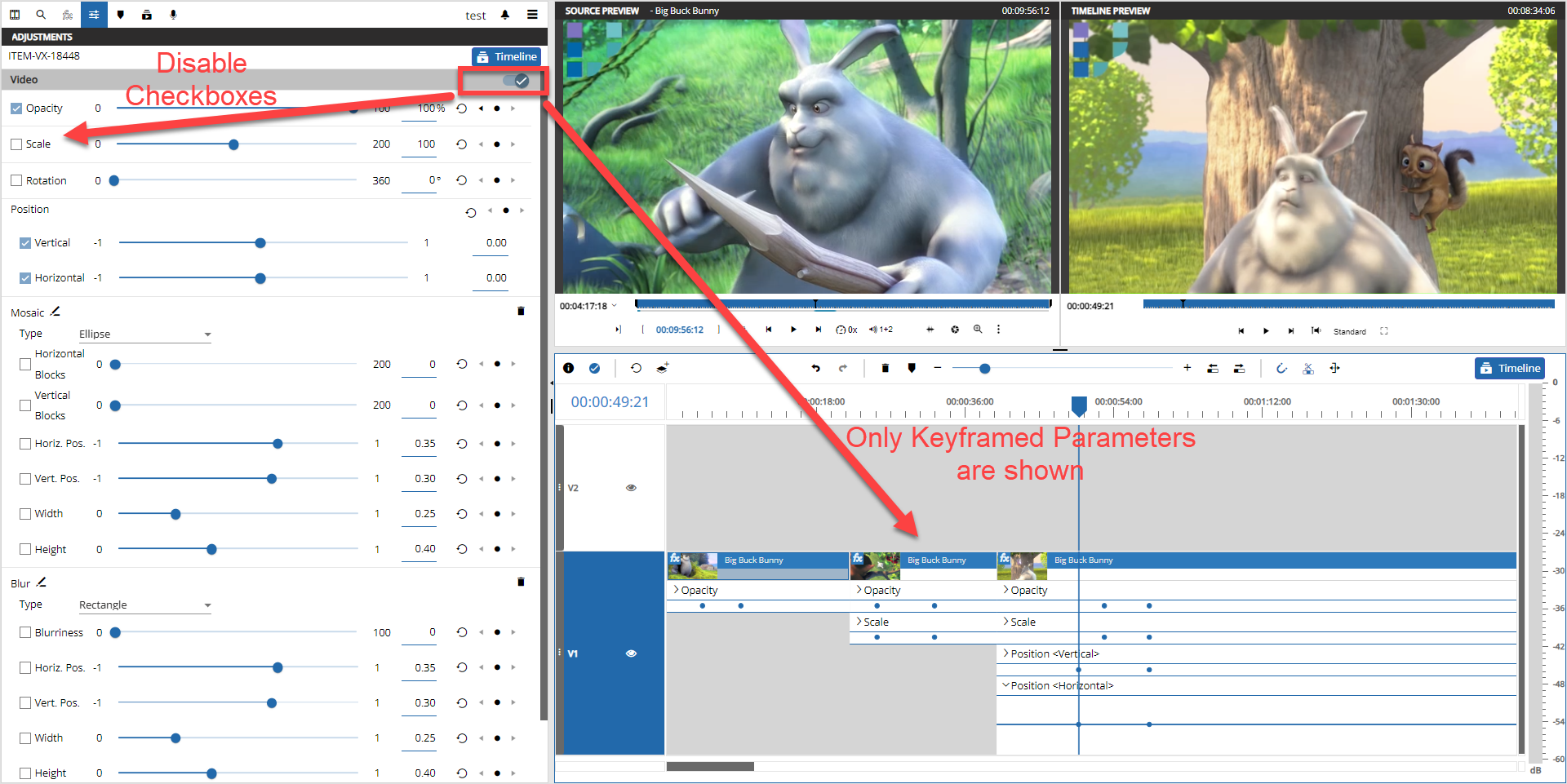Open the Mosaic Type dropdown showing Ellipse

144,334
